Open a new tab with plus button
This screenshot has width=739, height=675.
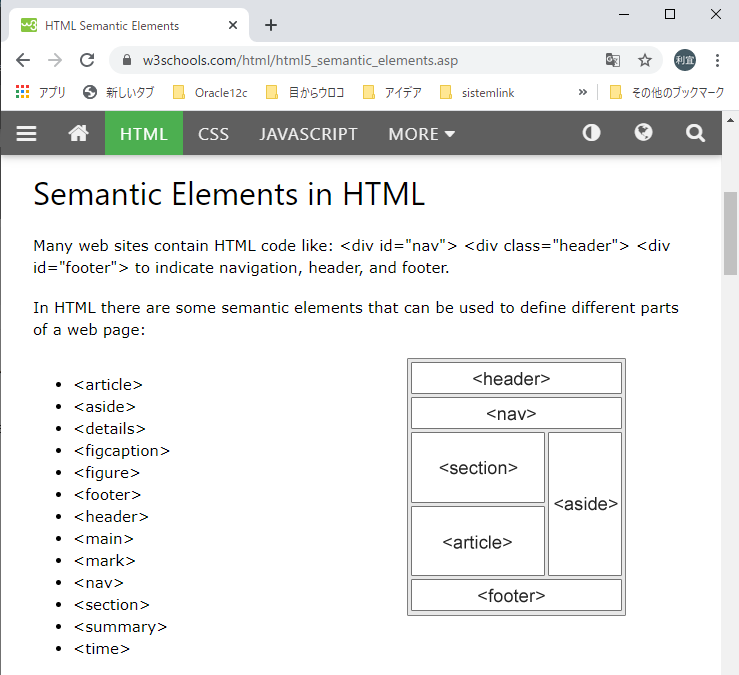[x=271, y=25]
